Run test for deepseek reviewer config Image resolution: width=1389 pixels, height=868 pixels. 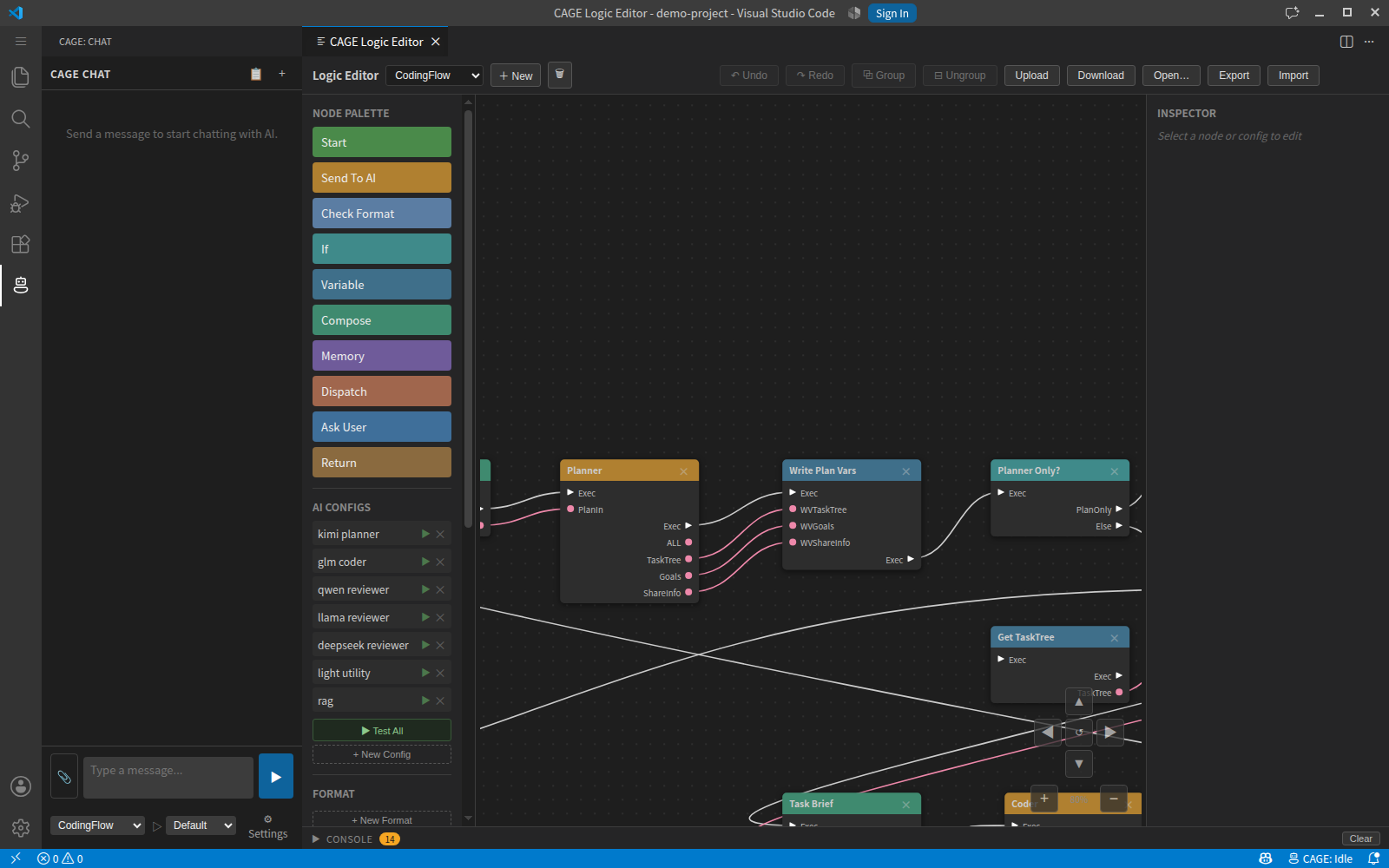tap(425, 645)
